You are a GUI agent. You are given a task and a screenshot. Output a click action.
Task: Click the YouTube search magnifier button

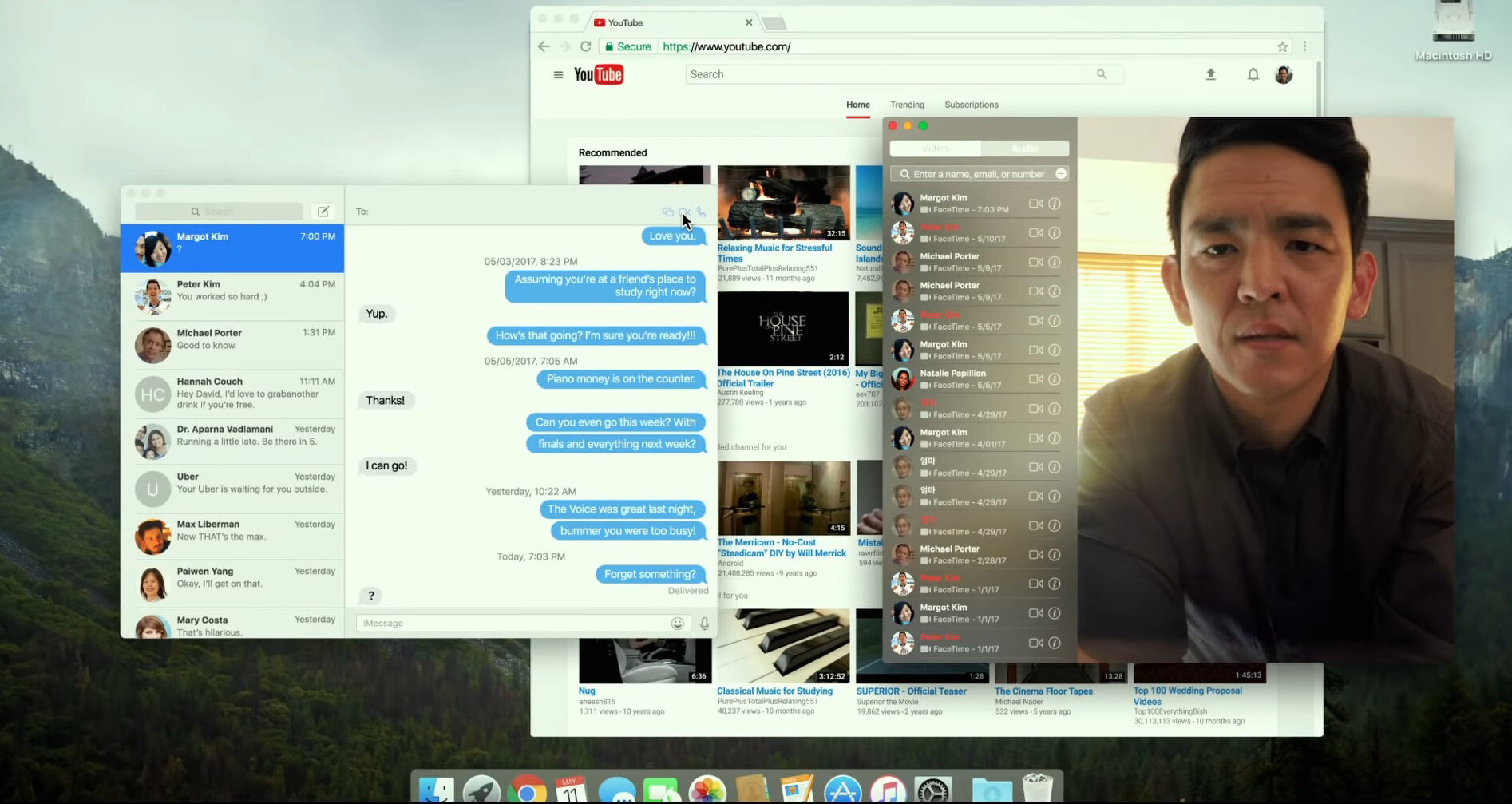(1102, 74)
